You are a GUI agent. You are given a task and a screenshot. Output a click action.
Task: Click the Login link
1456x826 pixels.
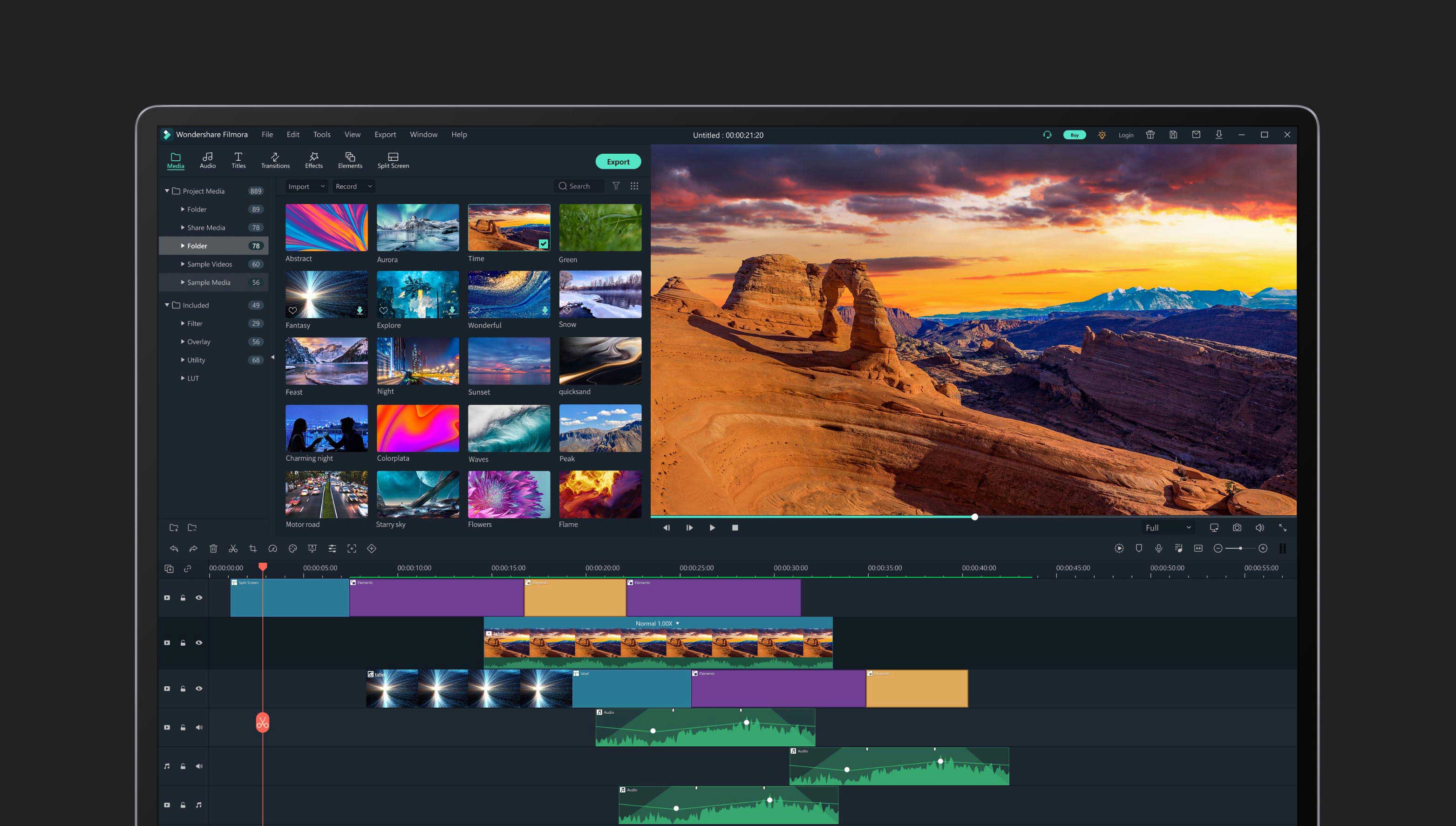click(1126, 135)
